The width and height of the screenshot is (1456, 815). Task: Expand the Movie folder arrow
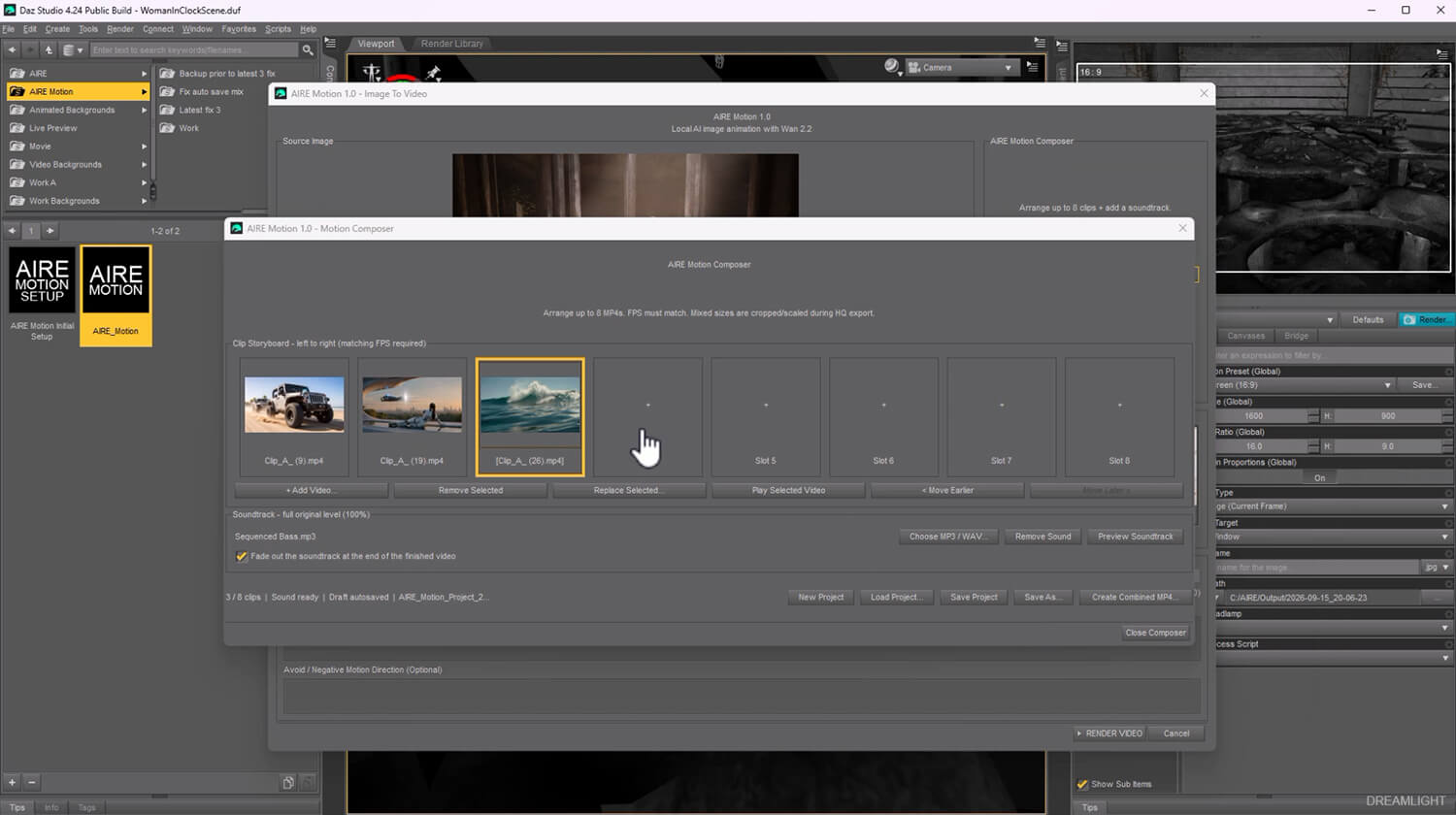click(144, 147)
